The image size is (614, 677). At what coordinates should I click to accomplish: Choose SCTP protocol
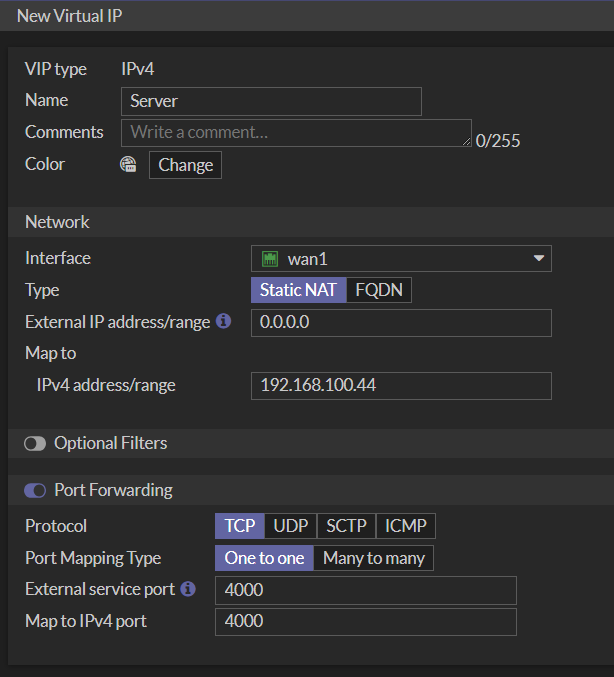(x=347, y=526)
